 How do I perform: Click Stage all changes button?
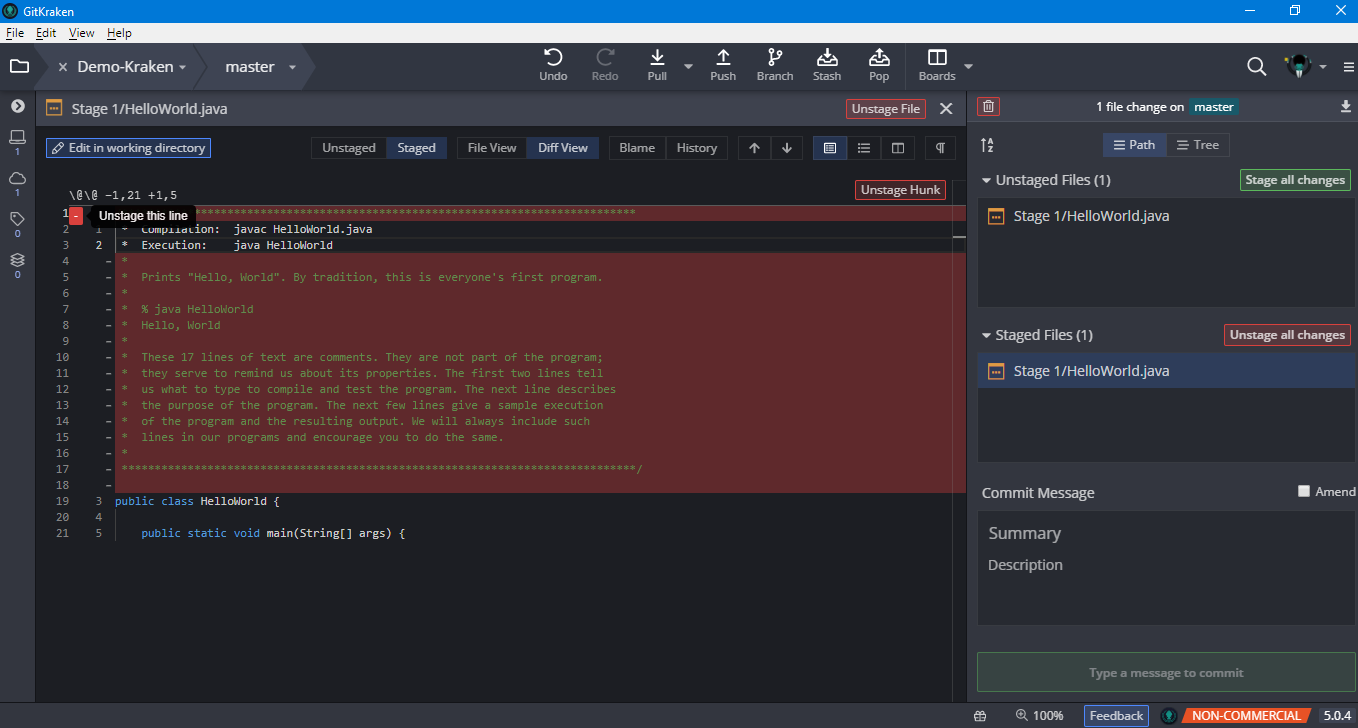pos(1295,180)
